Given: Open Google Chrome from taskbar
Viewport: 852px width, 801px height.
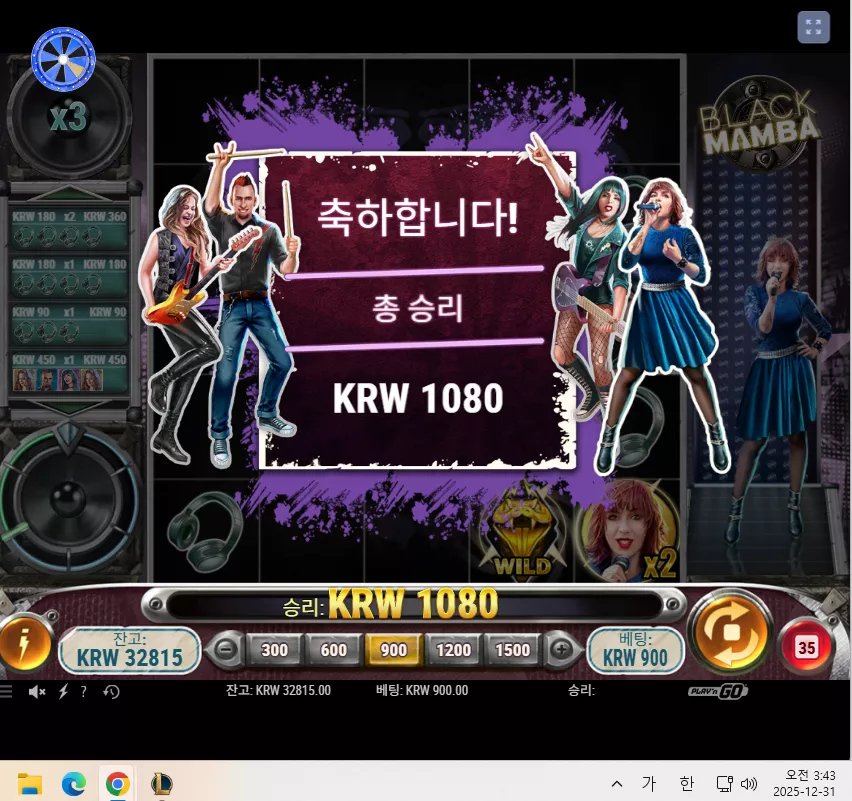Looking at the screenshot, I should [117, 784].
